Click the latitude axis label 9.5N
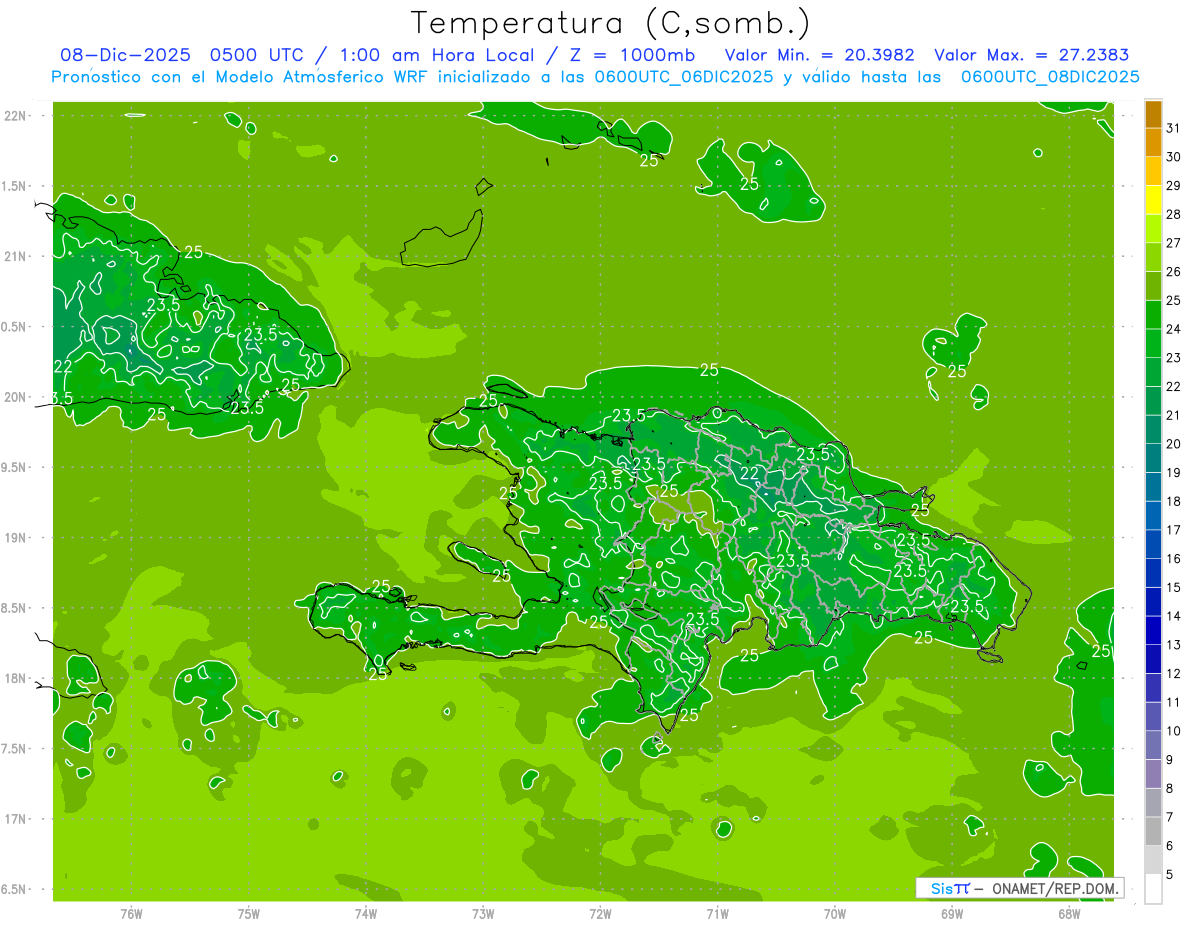 (x=15, y=467)
